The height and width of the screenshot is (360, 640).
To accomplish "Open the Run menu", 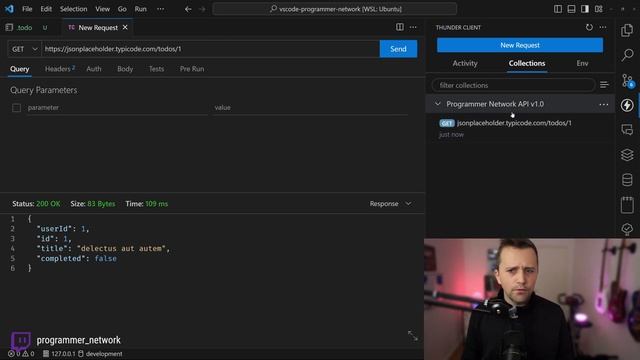I will [x=140, y=9].
